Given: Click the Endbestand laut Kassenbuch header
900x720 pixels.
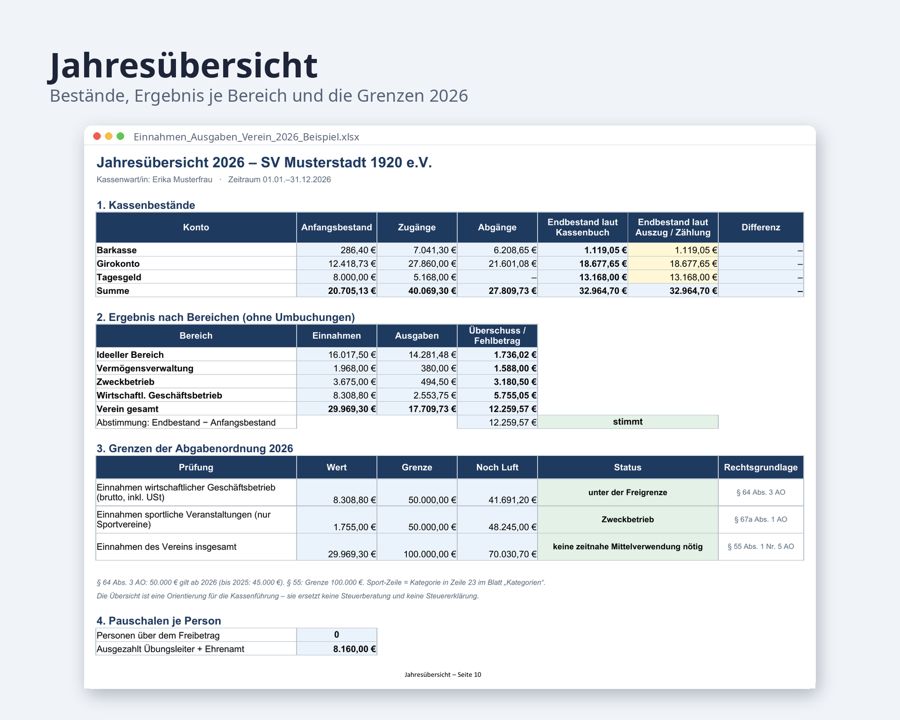Looking at the screenshot, I should click(x=583, y=227).
